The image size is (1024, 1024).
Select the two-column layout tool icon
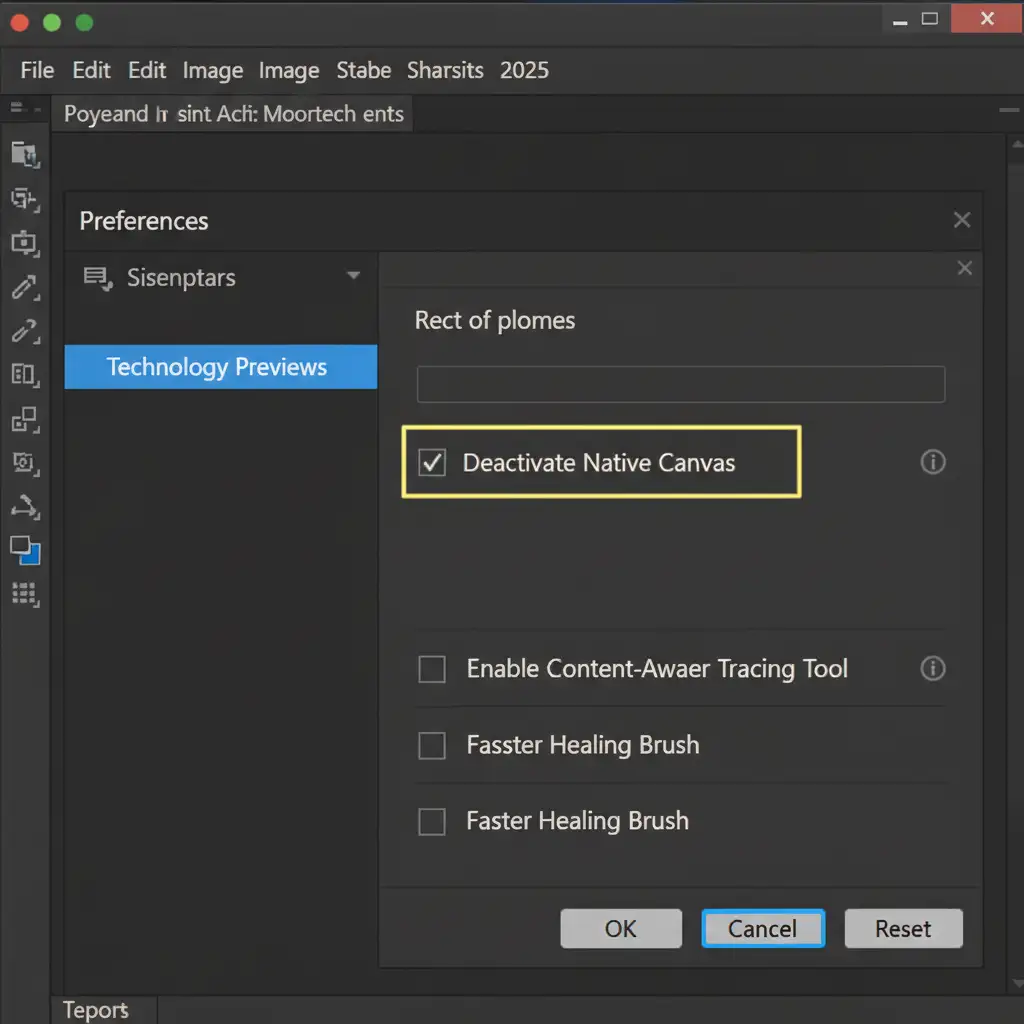point(24,375)
